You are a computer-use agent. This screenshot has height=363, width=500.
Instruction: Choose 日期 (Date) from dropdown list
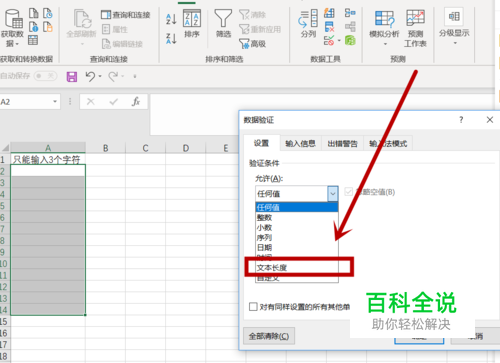click(297, 247)
